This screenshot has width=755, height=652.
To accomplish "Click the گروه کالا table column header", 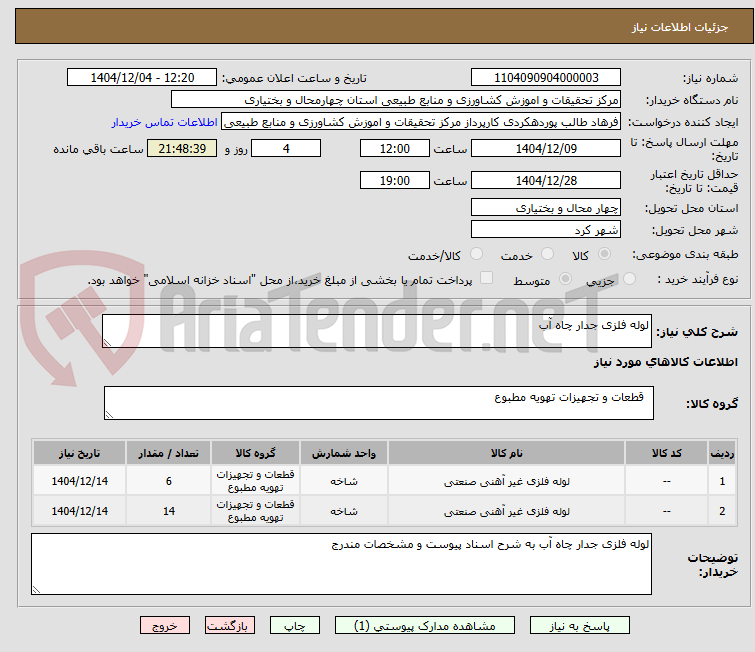I will tap(255, 453).
